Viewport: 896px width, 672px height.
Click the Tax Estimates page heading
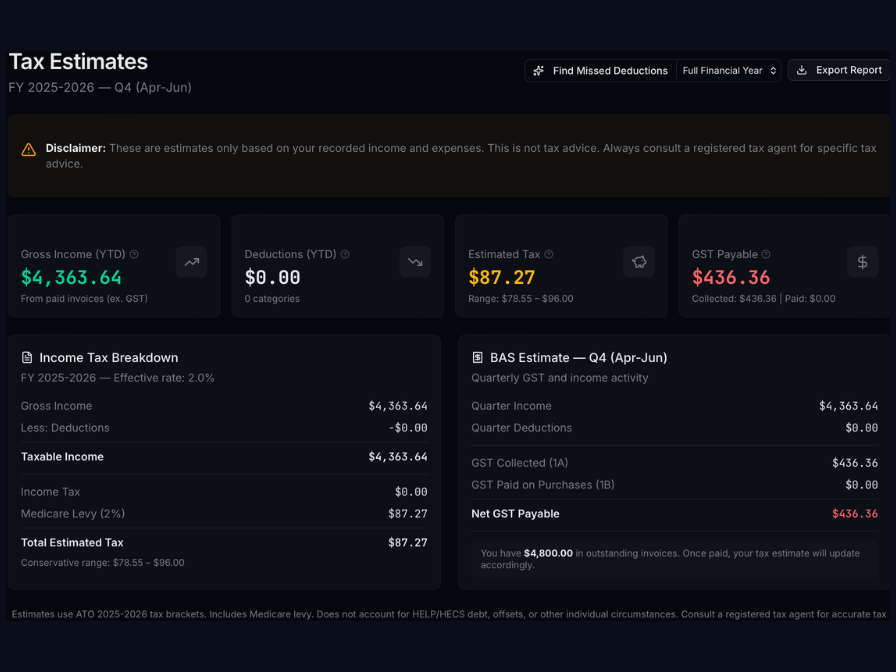[78, 62]
